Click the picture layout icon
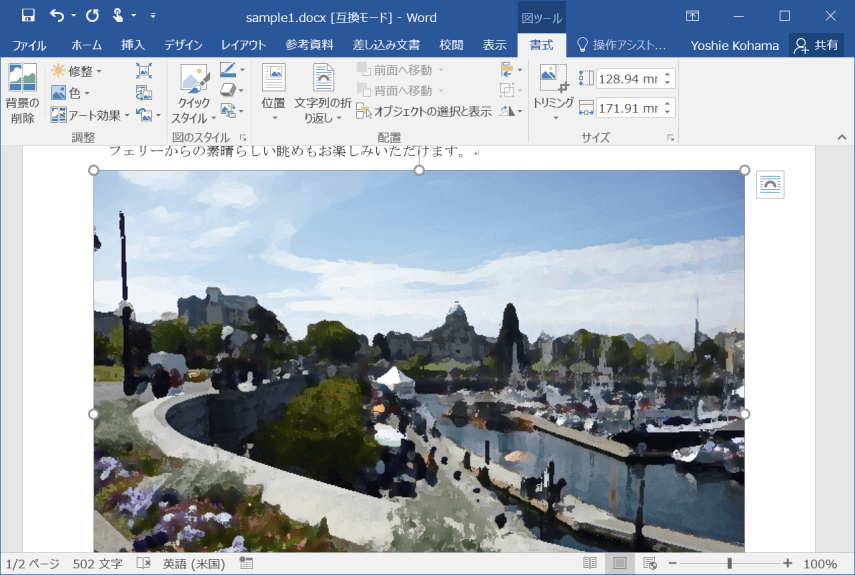The width and height of the screenshot is (855, 575). click(x=228, y=111)
